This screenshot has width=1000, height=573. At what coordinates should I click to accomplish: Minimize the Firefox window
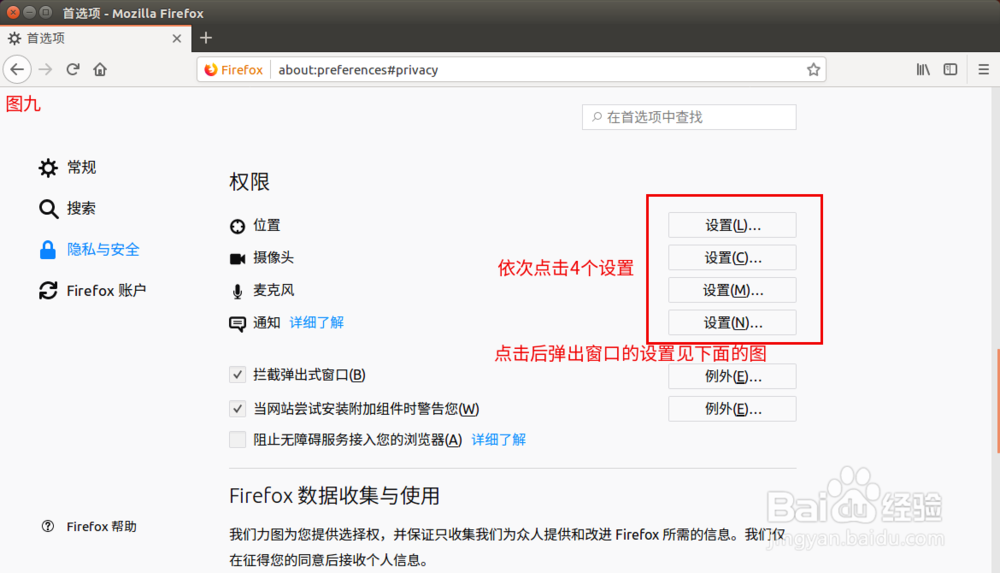click(29, 12)
